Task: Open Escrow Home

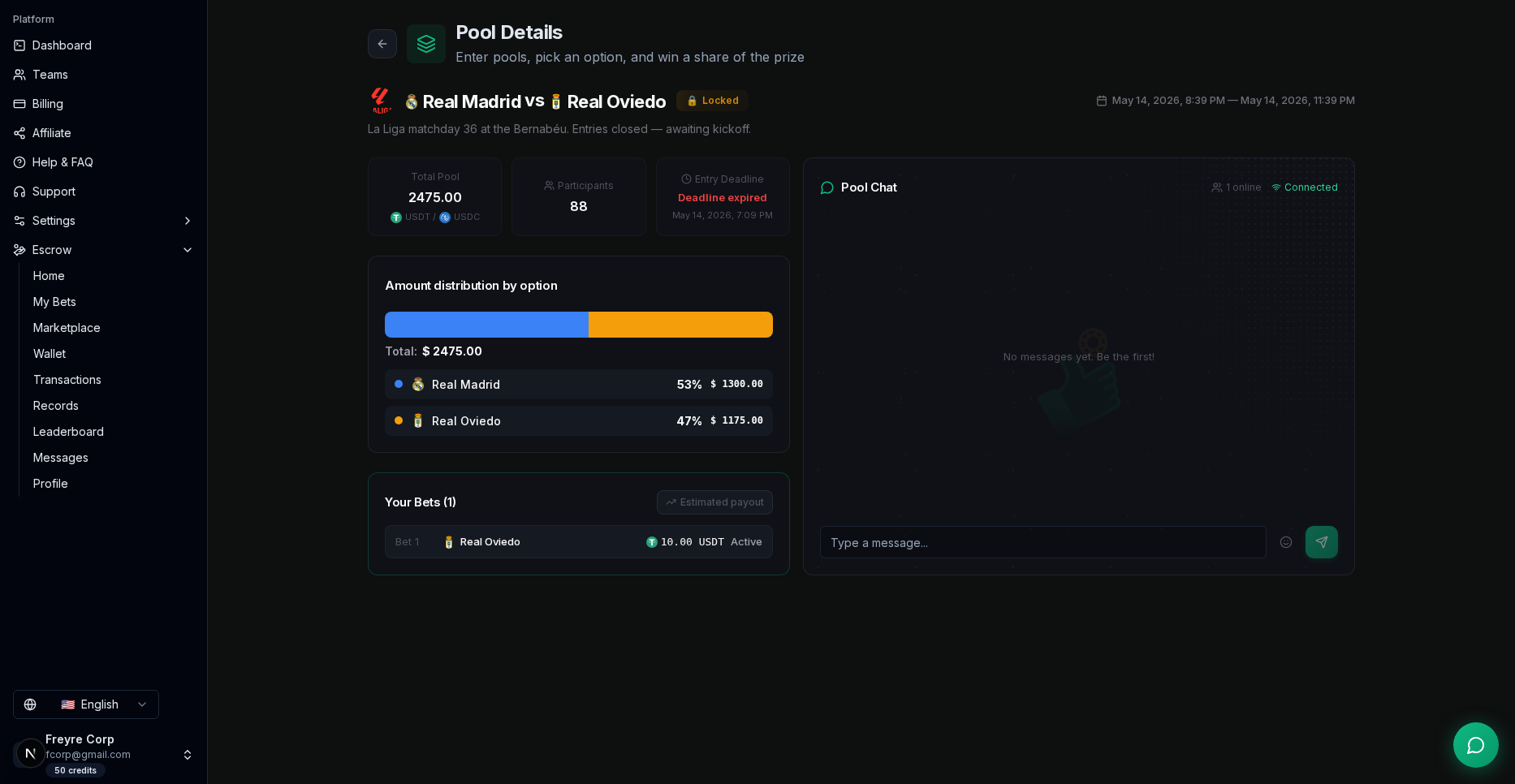Action: point(49,276)
